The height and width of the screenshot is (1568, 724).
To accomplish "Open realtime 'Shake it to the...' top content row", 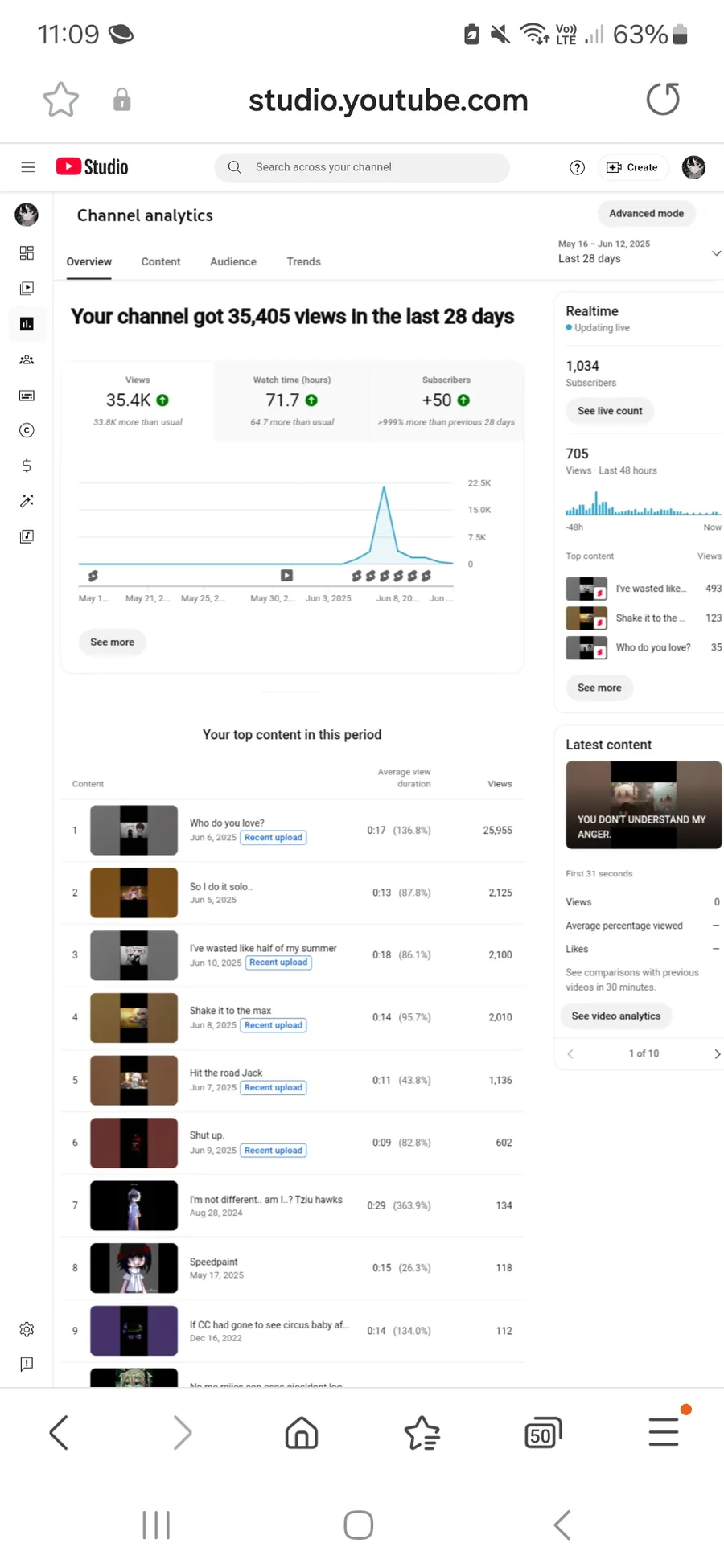I will pos(644,618).
